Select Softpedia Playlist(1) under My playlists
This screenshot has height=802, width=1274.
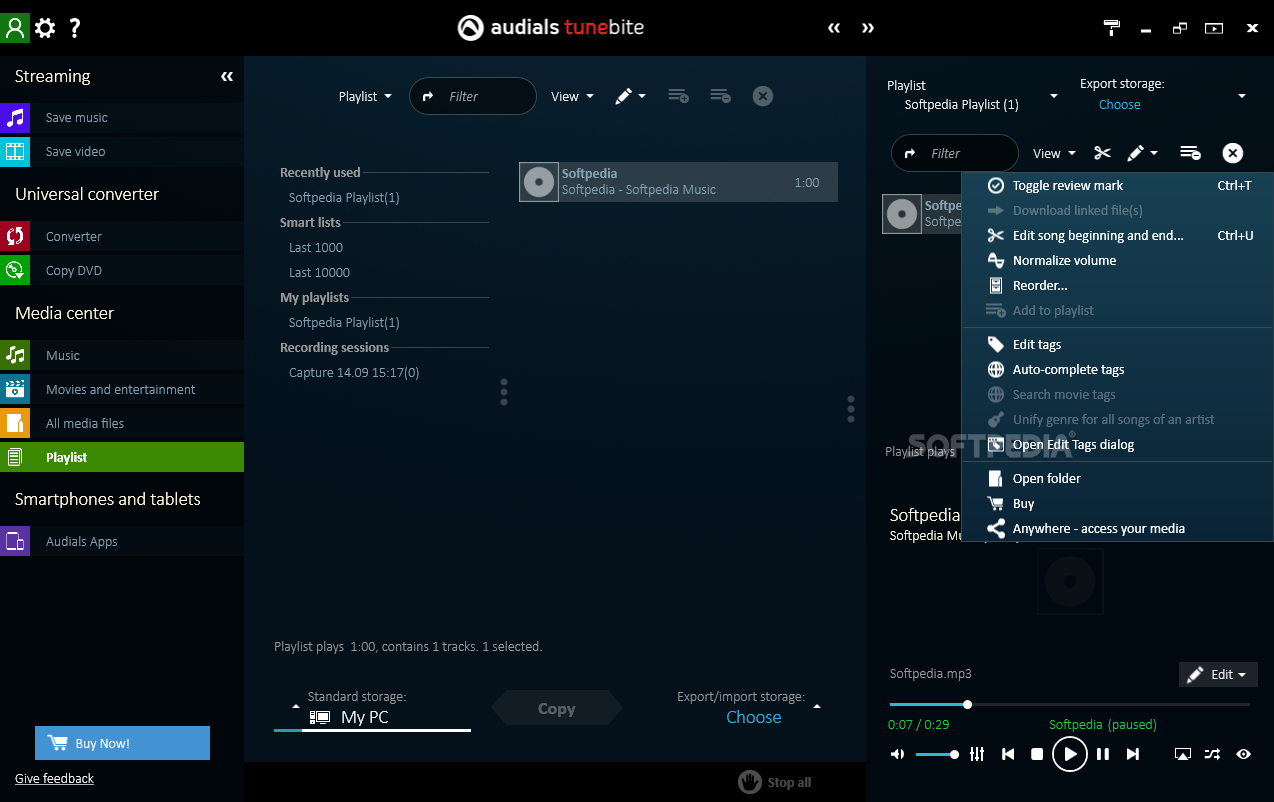344,322
